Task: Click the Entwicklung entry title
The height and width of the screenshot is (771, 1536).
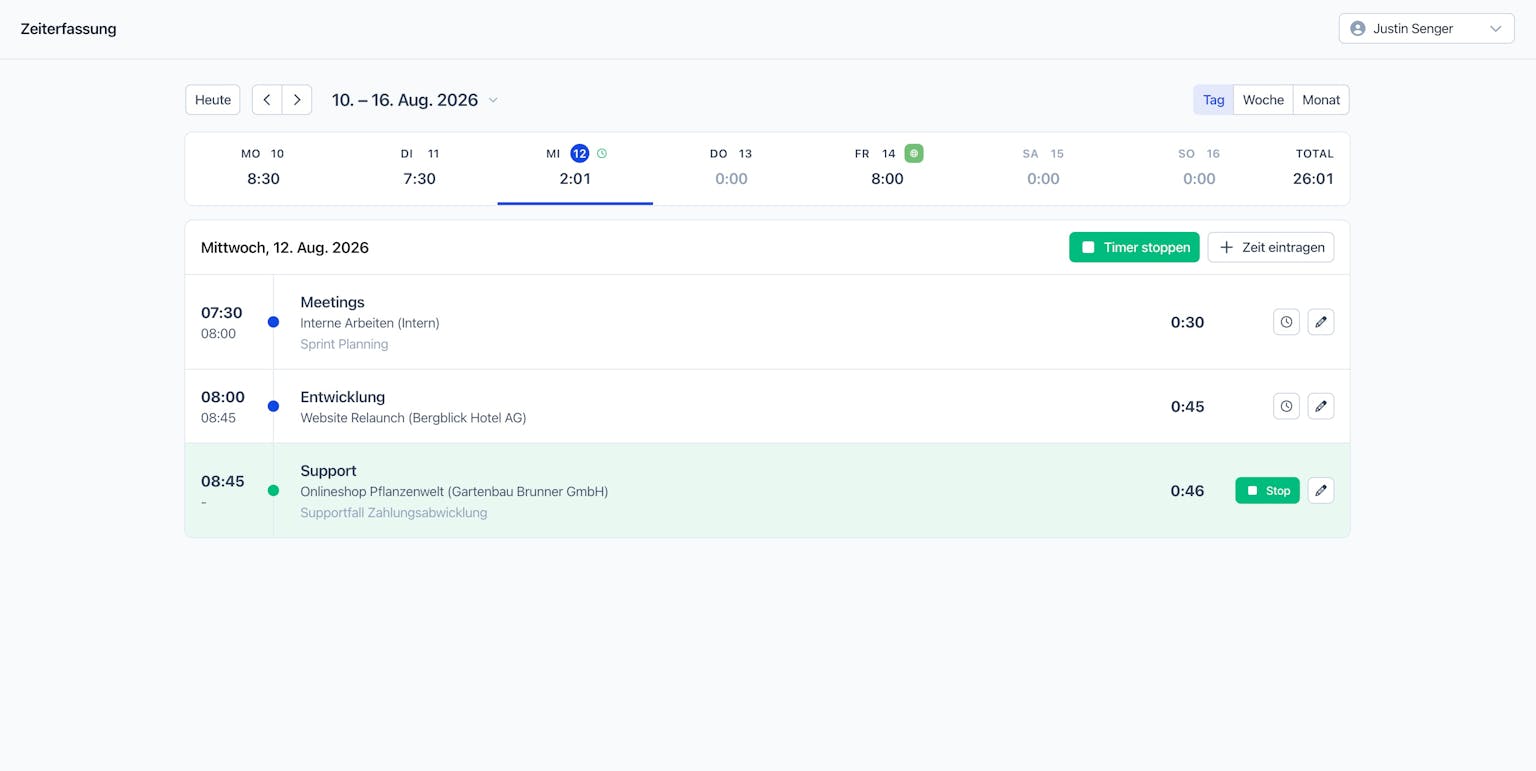Action: (x=342, y=396)
